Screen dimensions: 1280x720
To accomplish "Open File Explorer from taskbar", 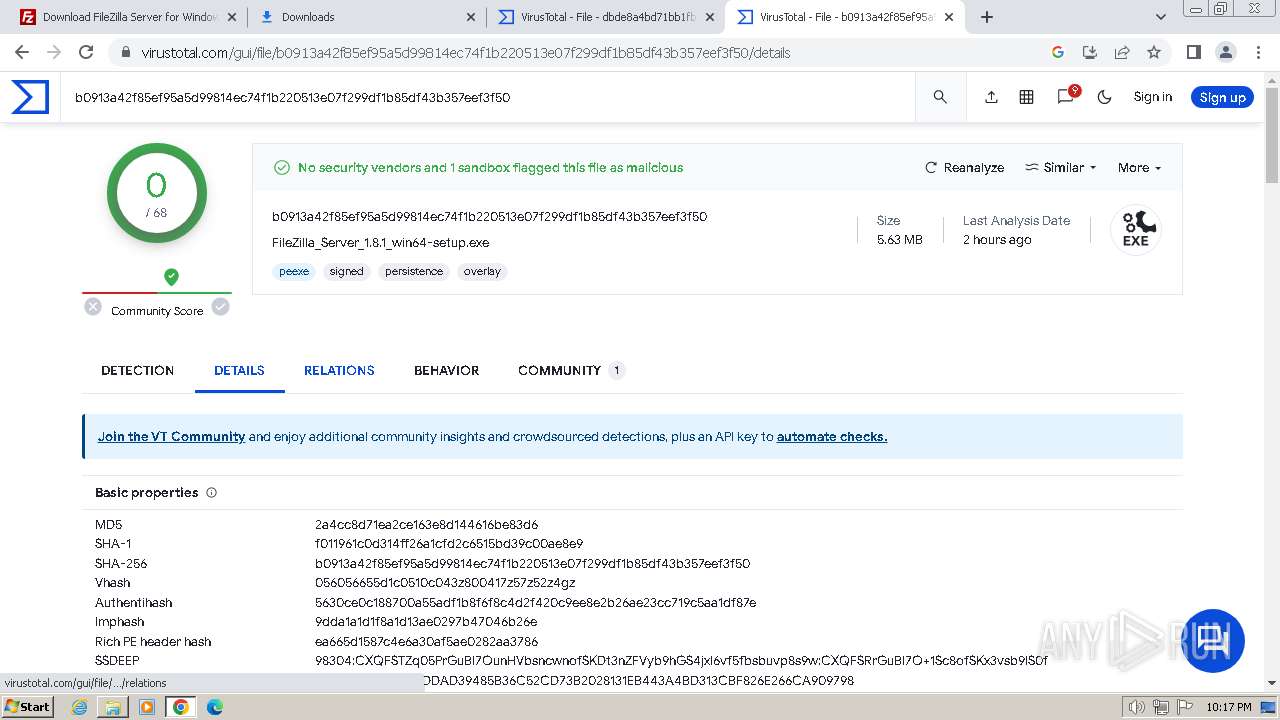I will point(113,707).
